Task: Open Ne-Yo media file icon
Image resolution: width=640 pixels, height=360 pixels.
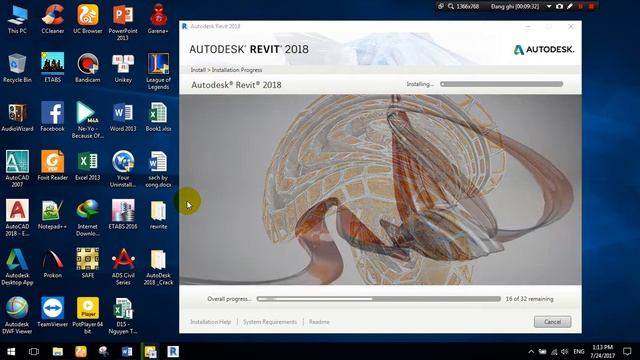Action: click(x=88, y=120)
